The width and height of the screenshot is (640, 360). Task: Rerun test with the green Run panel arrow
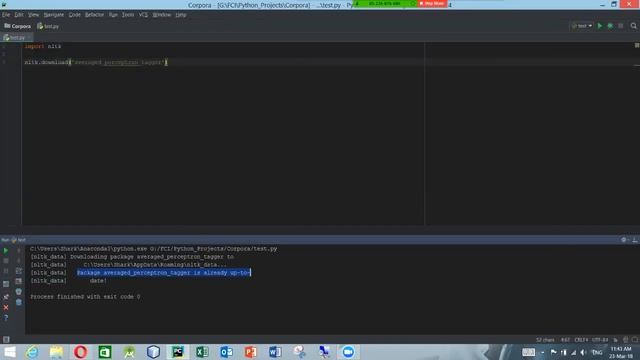(x=6, y=250)
